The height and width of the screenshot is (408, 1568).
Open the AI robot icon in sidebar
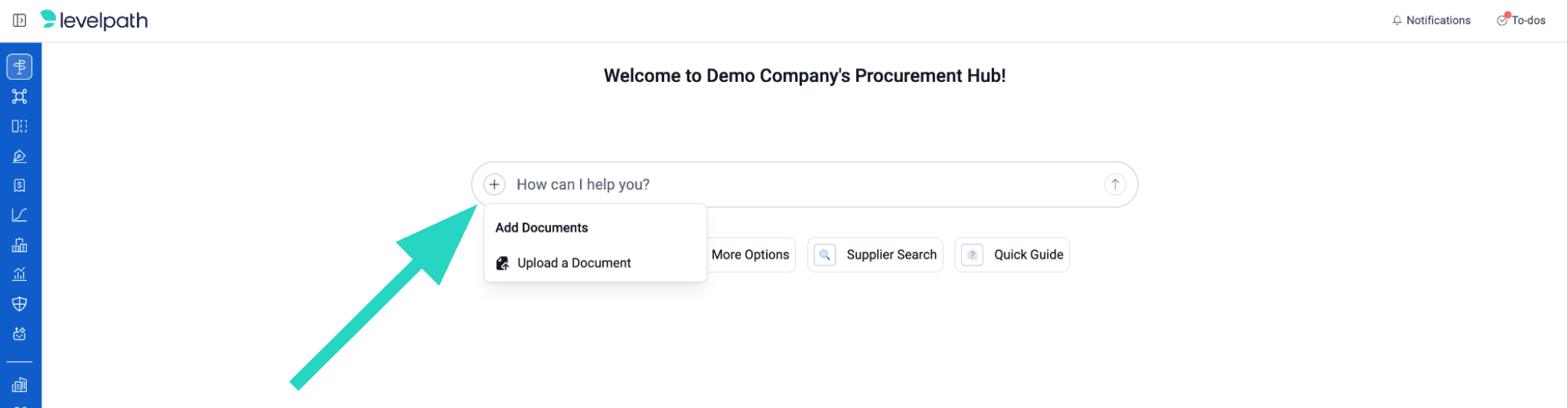tap(19, 334)
